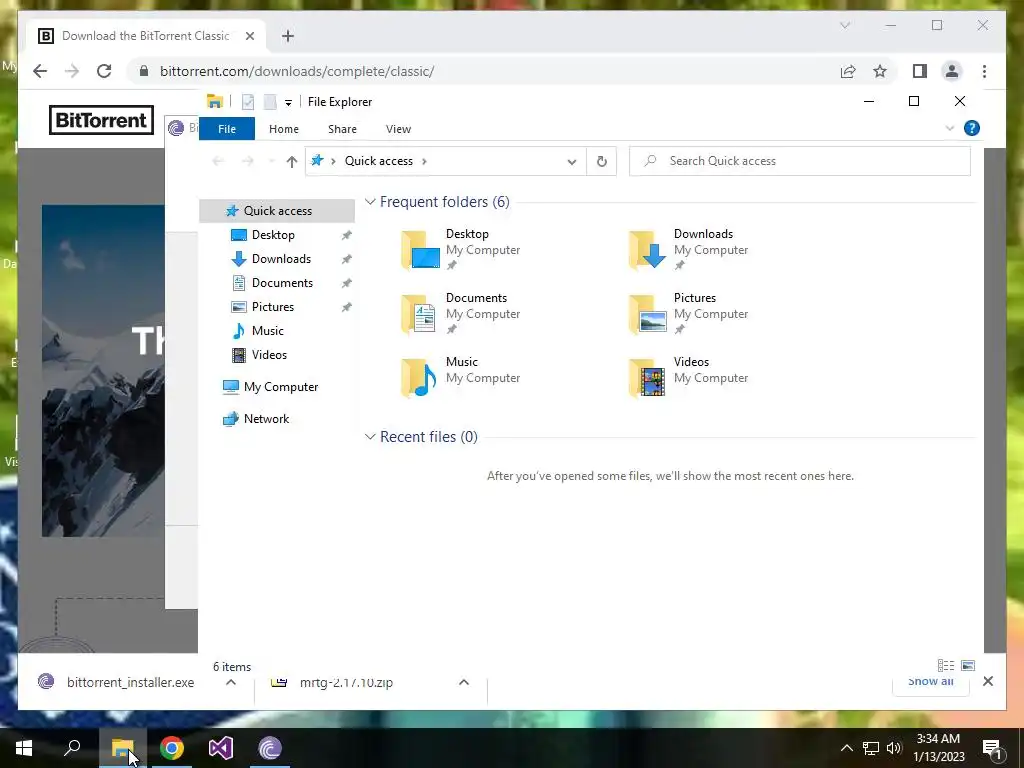1024x768 pixels.
Task: Open the Windows Start menu
Action: [x=24, y=748]
